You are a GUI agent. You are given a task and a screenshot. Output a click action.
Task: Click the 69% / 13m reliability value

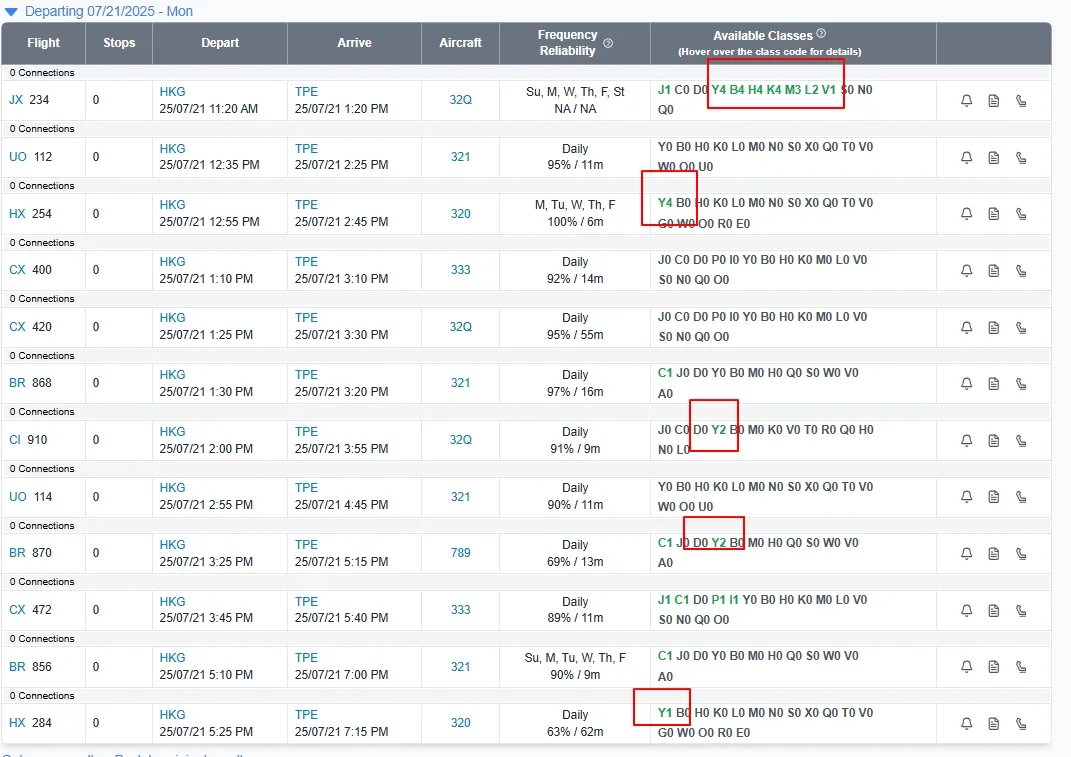[x=575, y=562]
